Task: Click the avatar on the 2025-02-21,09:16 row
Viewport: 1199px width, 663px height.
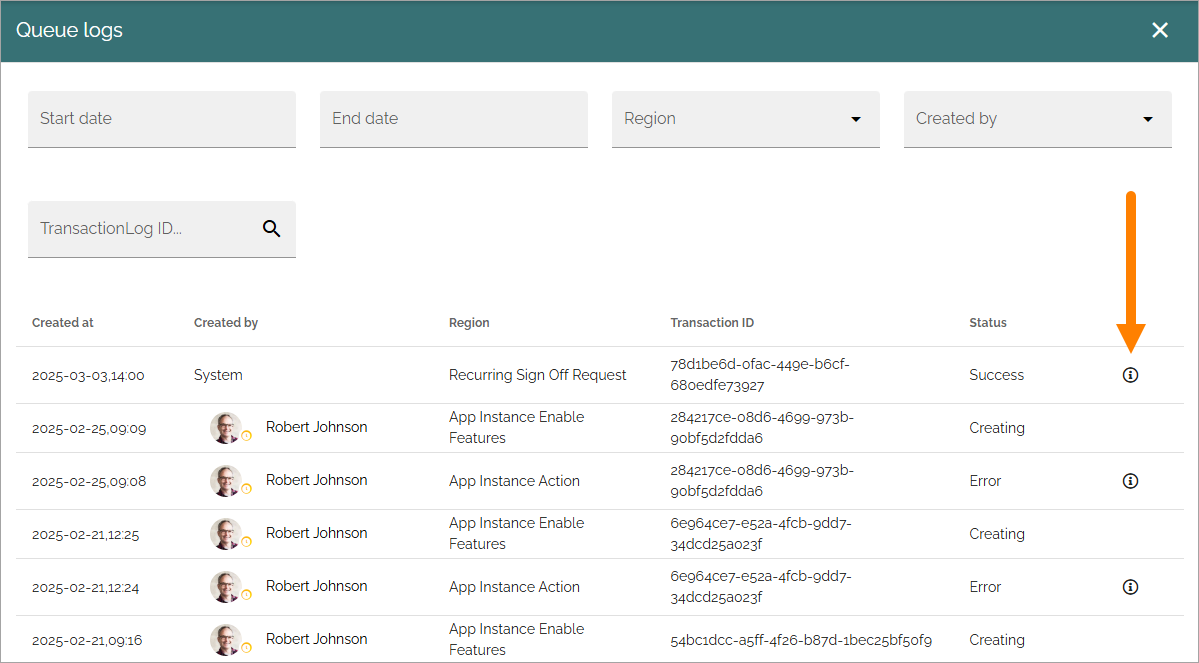Action: tap(226, 639)
